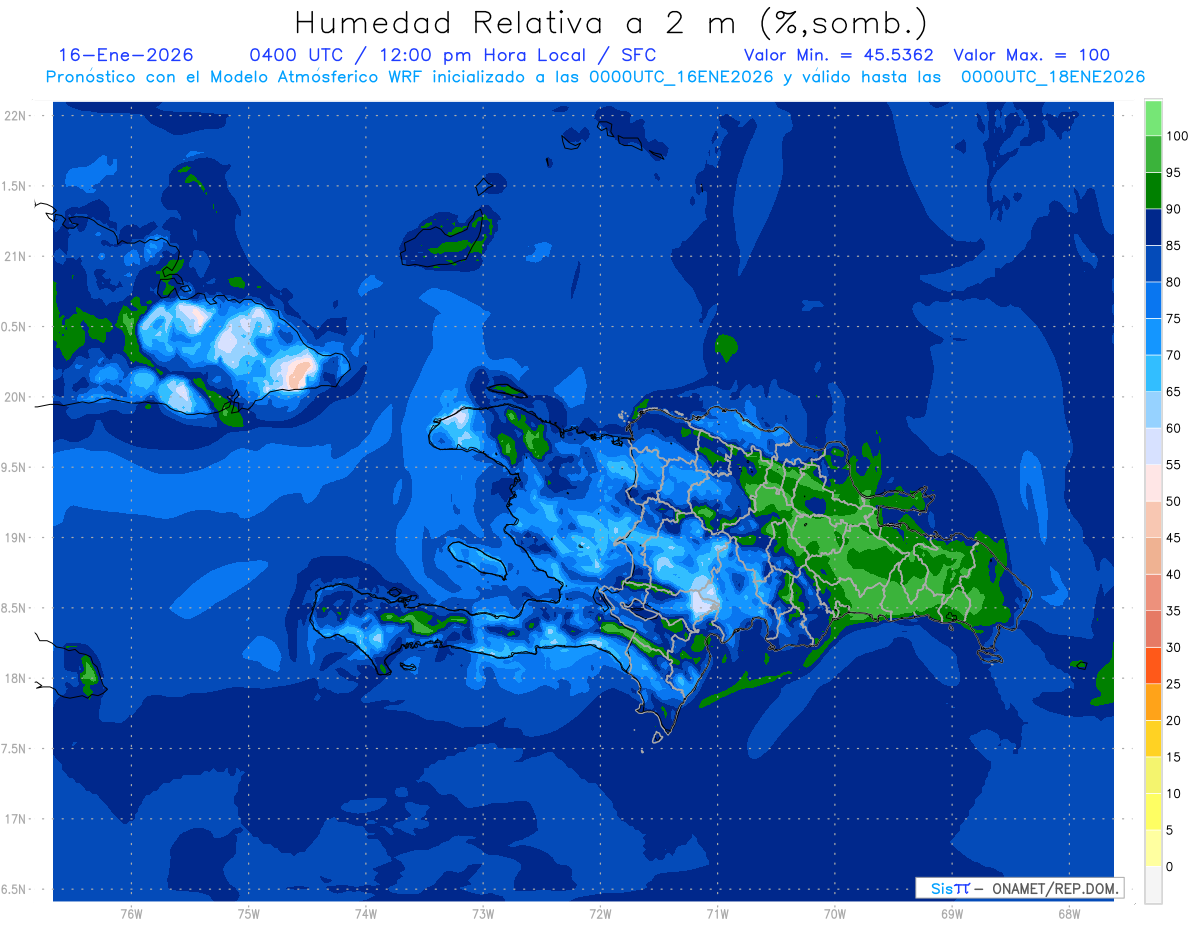Click the "9.5N" latitude label

click(x=15, y=467)
